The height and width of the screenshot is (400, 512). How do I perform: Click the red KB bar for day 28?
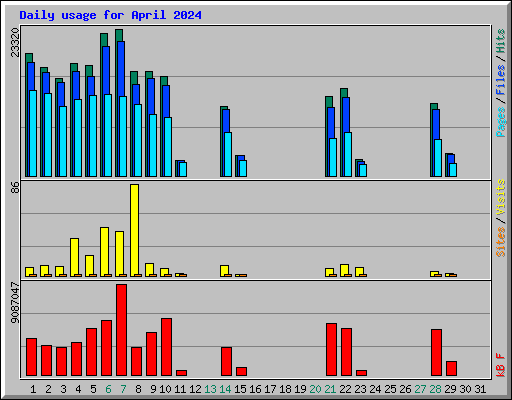[436, 352]
